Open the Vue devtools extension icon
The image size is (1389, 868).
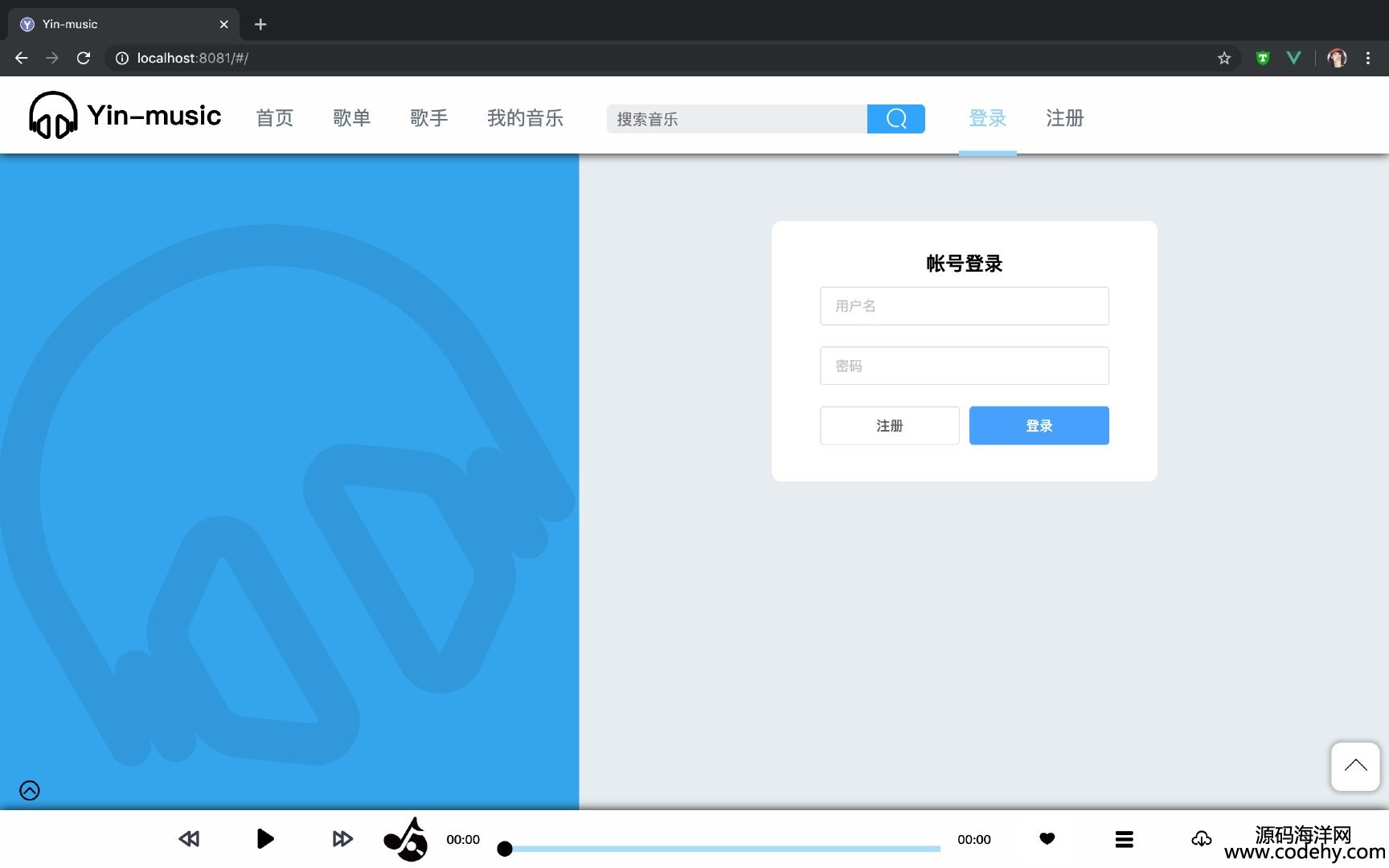(1293, 58)
